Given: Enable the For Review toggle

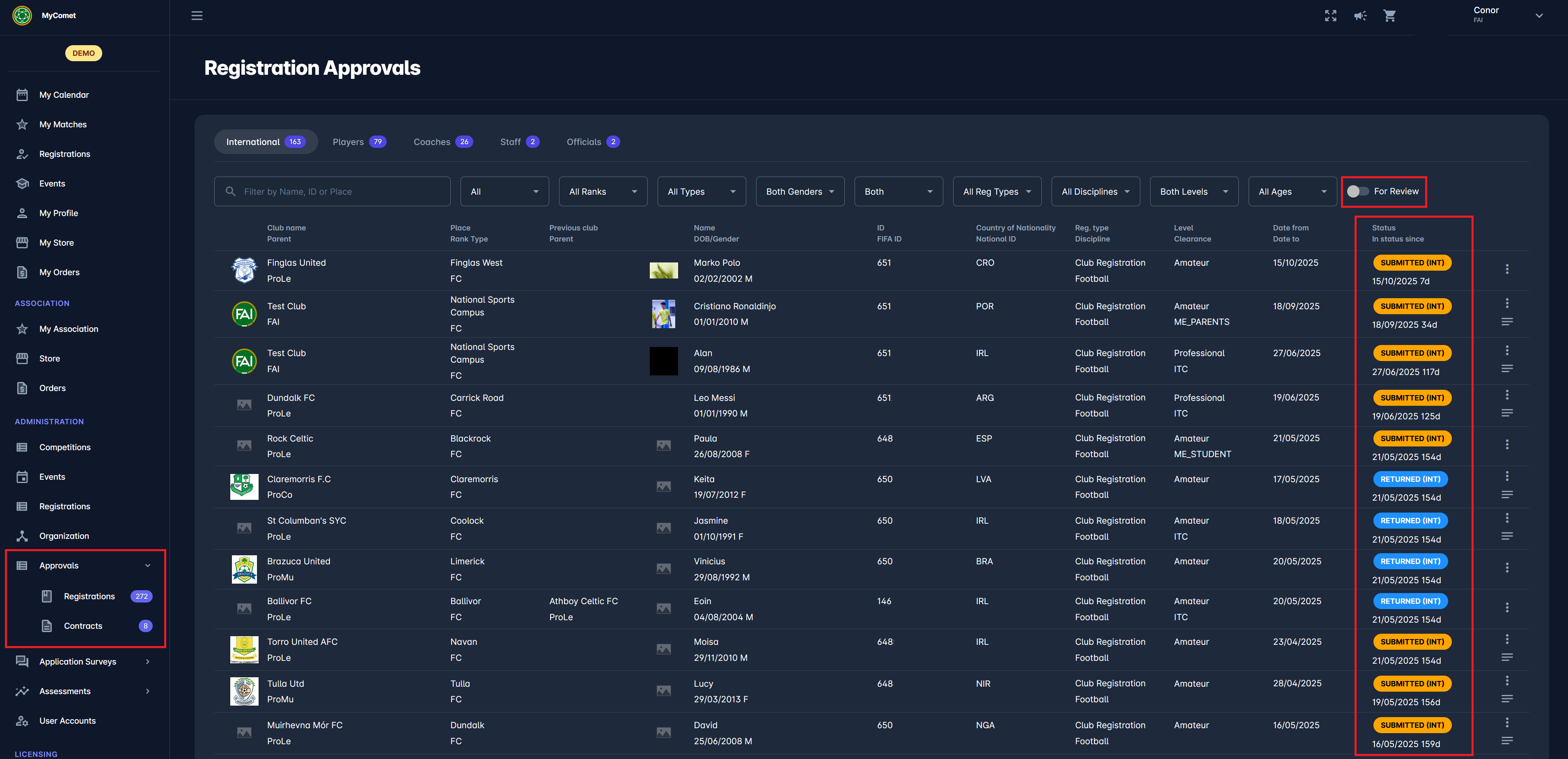Looking at the screenshot, I should (1357, 191).
